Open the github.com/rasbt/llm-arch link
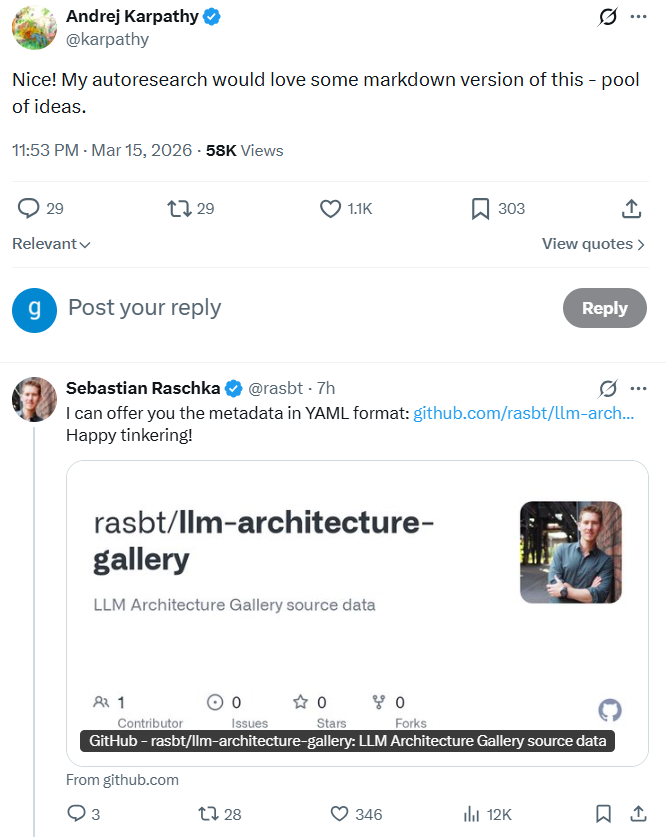 pos(524,412)
